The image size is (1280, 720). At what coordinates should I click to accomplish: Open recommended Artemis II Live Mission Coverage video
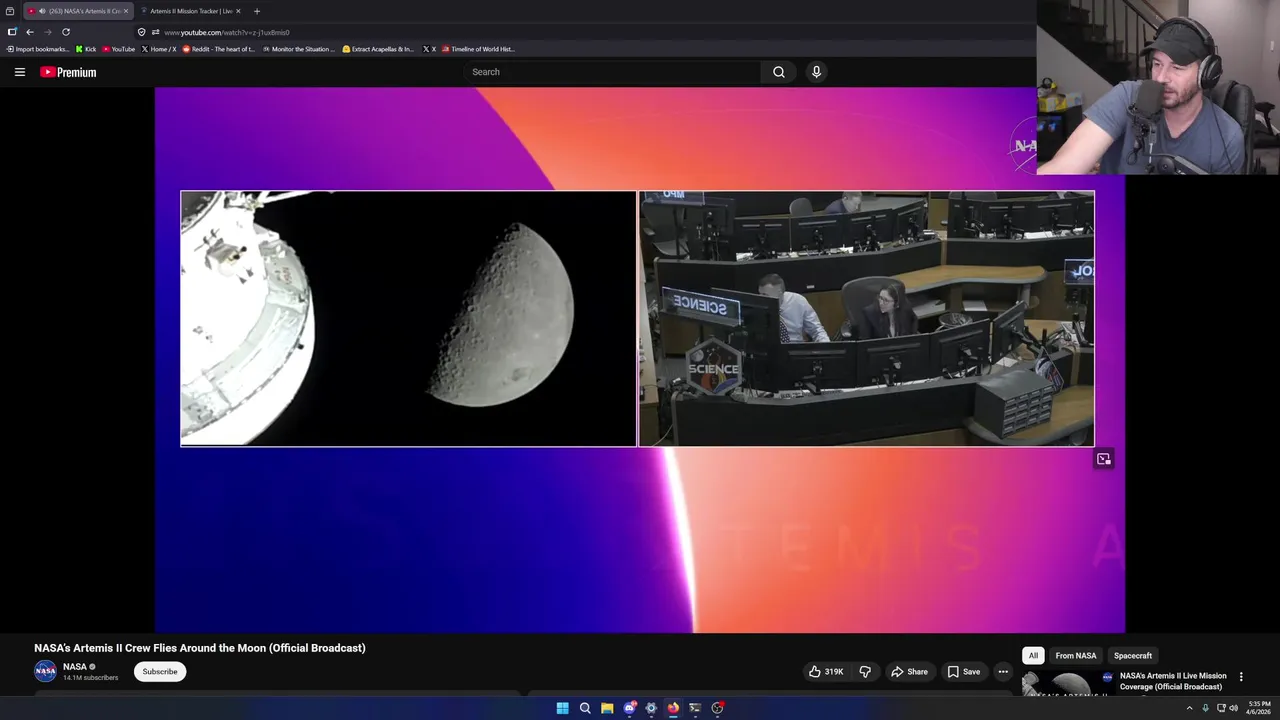pos(1173,681)
